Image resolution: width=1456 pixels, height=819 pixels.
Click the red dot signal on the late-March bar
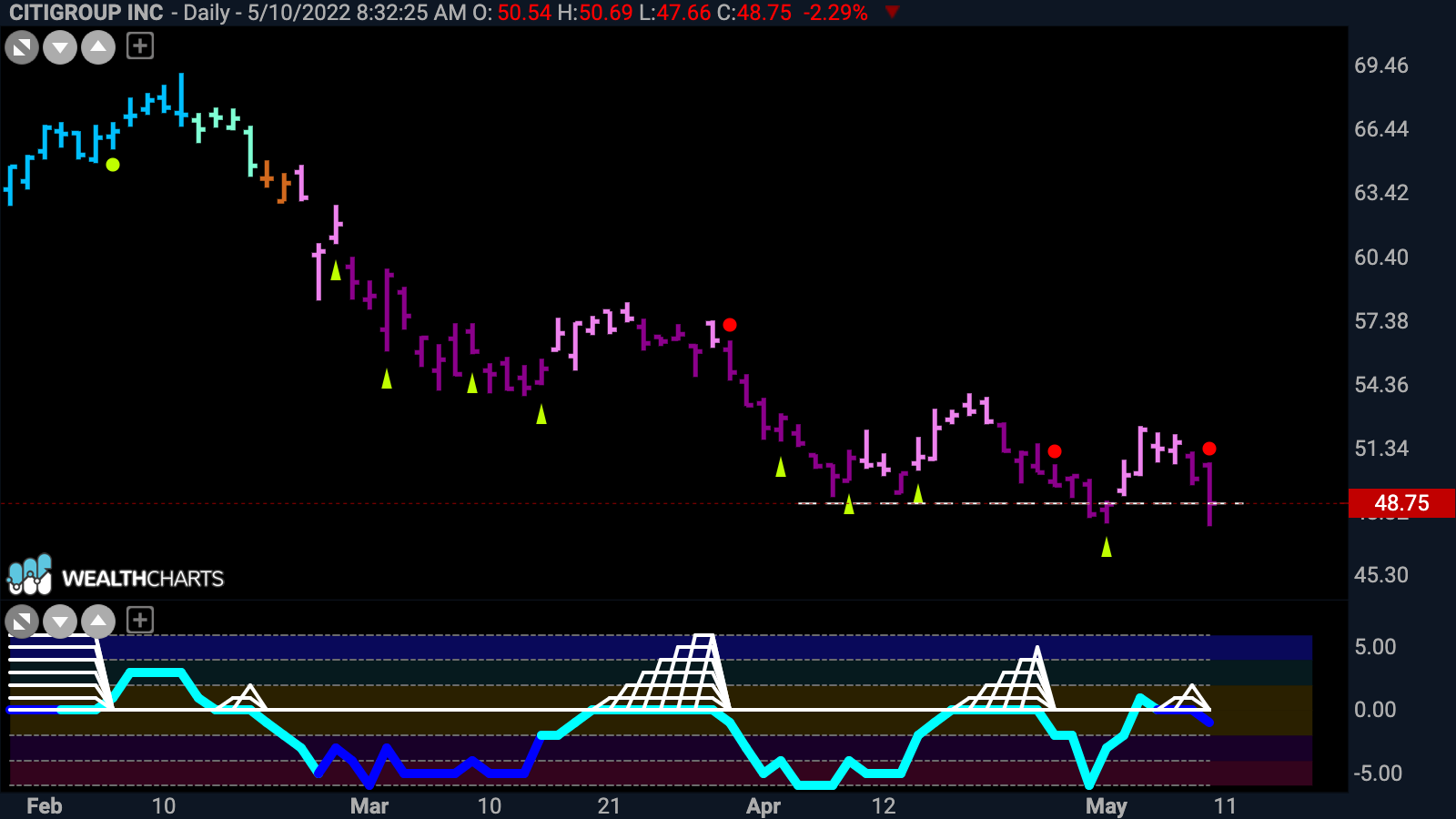[x=730, y=325]
